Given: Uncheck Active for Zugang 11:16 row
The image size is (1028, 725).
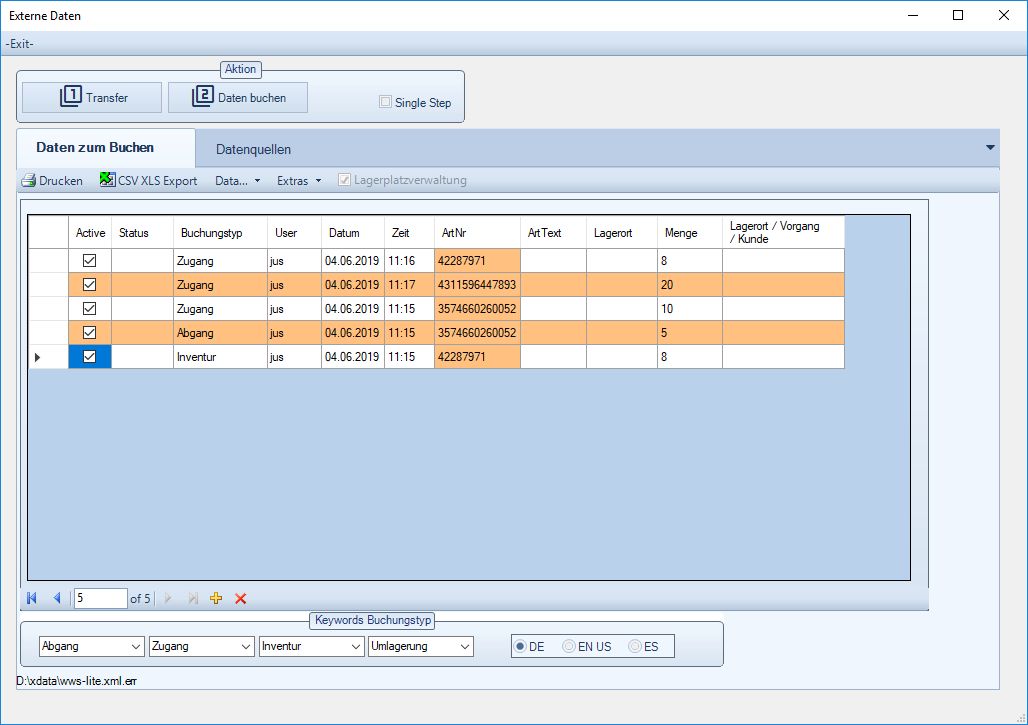Looking at the screenshot, I should [90, 260].
